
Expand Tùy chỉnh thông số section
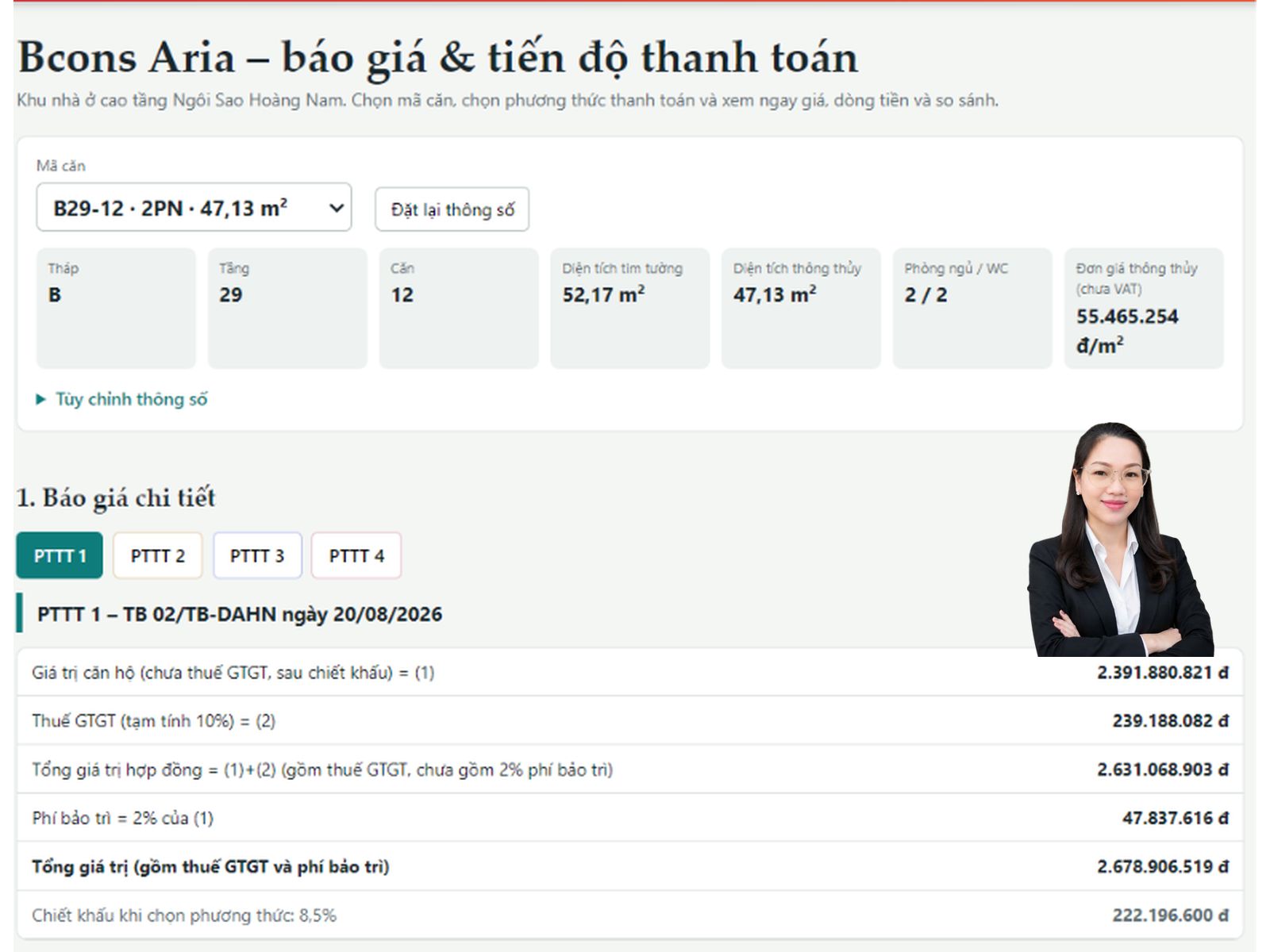pos(122,399)
